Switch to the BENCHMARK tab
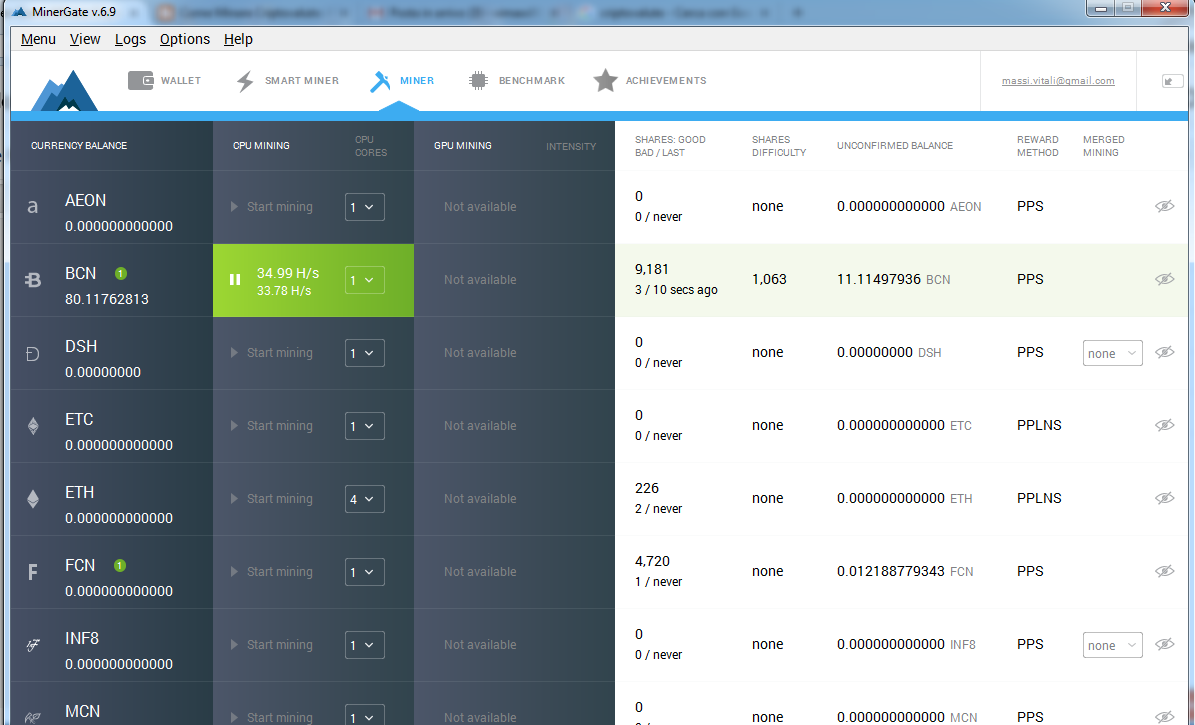Screen dimensions: 1195x725 point(517,80)
